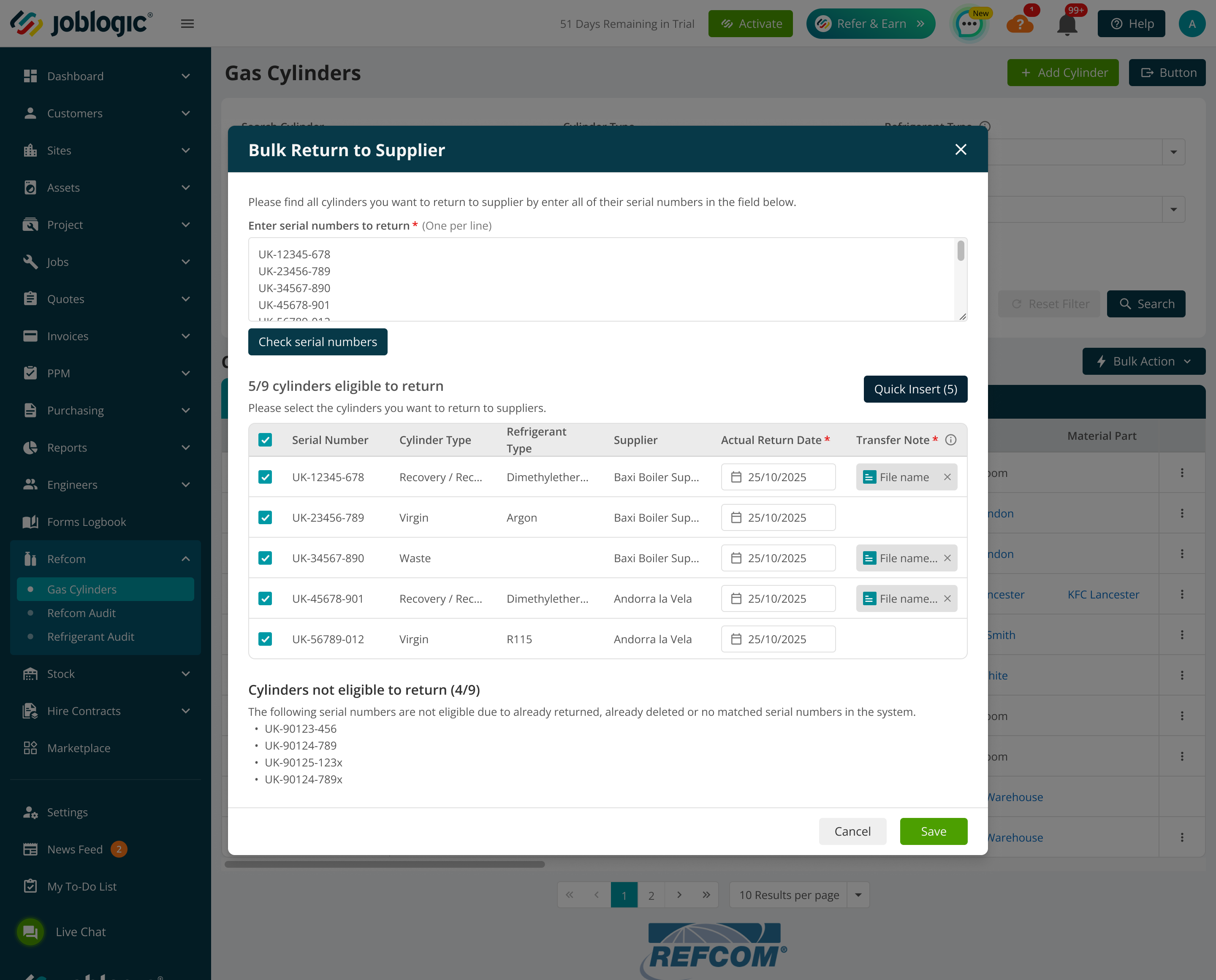Click the serial numbers textarea scrollbar
Screen dimensions: 1216x980
coord(961,251)
